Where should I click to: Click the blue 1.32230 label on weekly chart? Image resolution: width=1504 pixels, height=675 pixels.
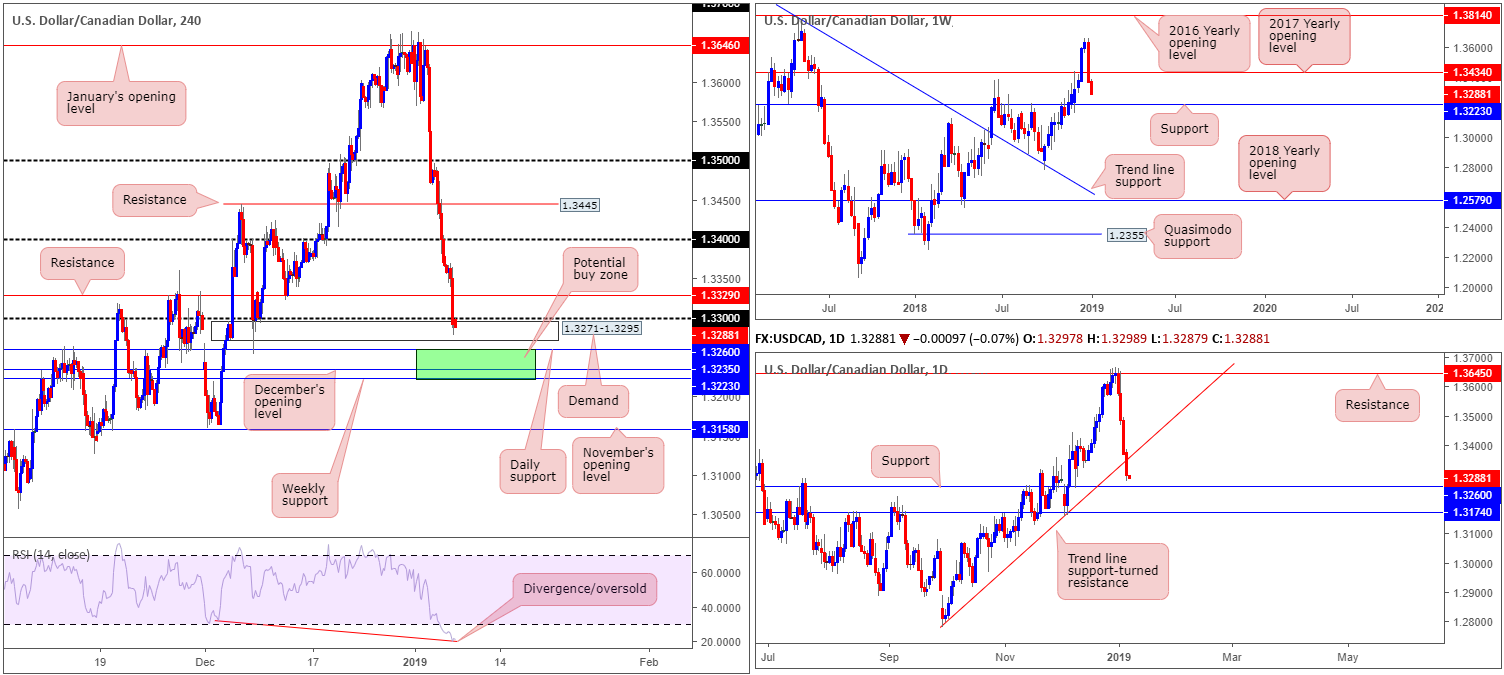(1472, 110)
